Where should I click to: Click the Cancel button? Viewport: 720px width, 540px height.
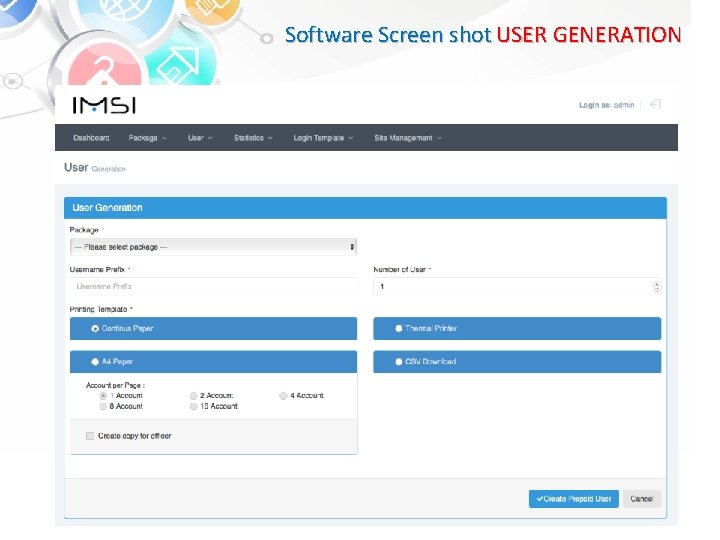pos(641,499)
